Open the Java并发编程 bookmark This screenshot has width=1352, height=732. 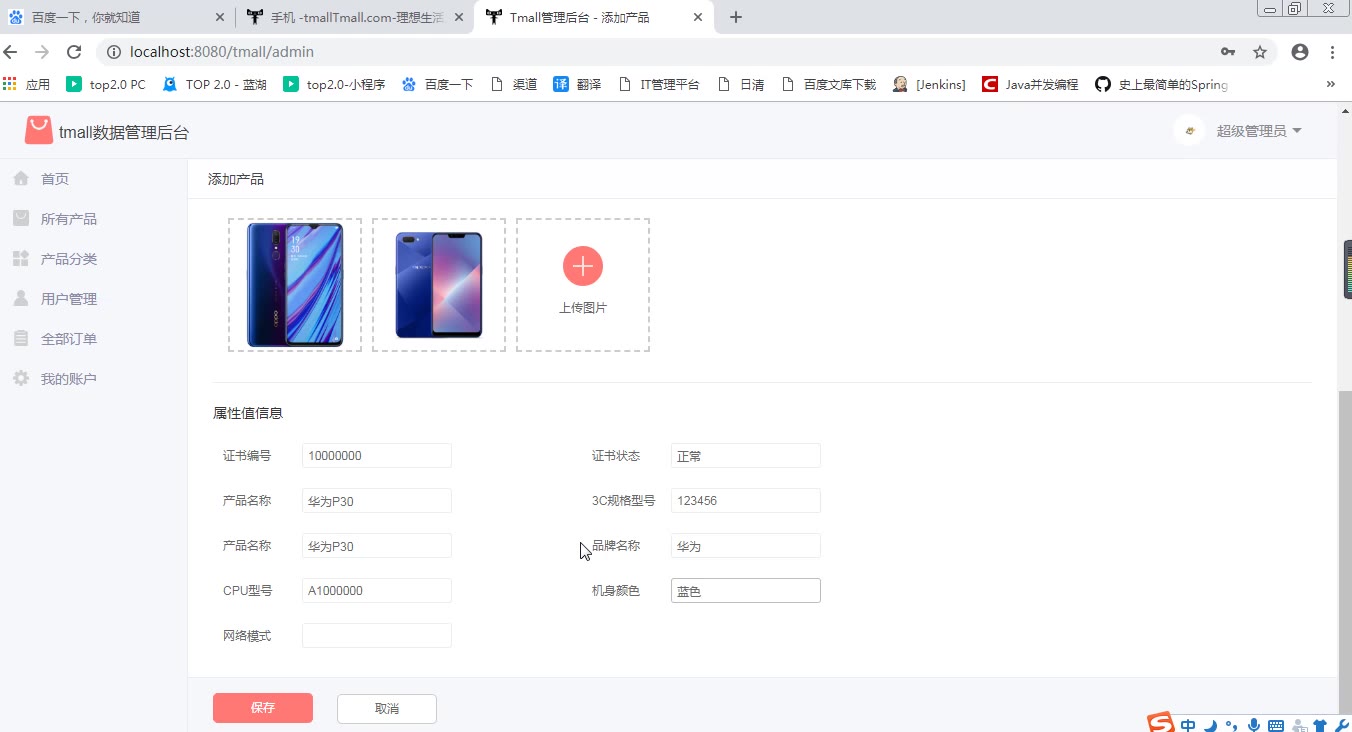(1030, 84)
